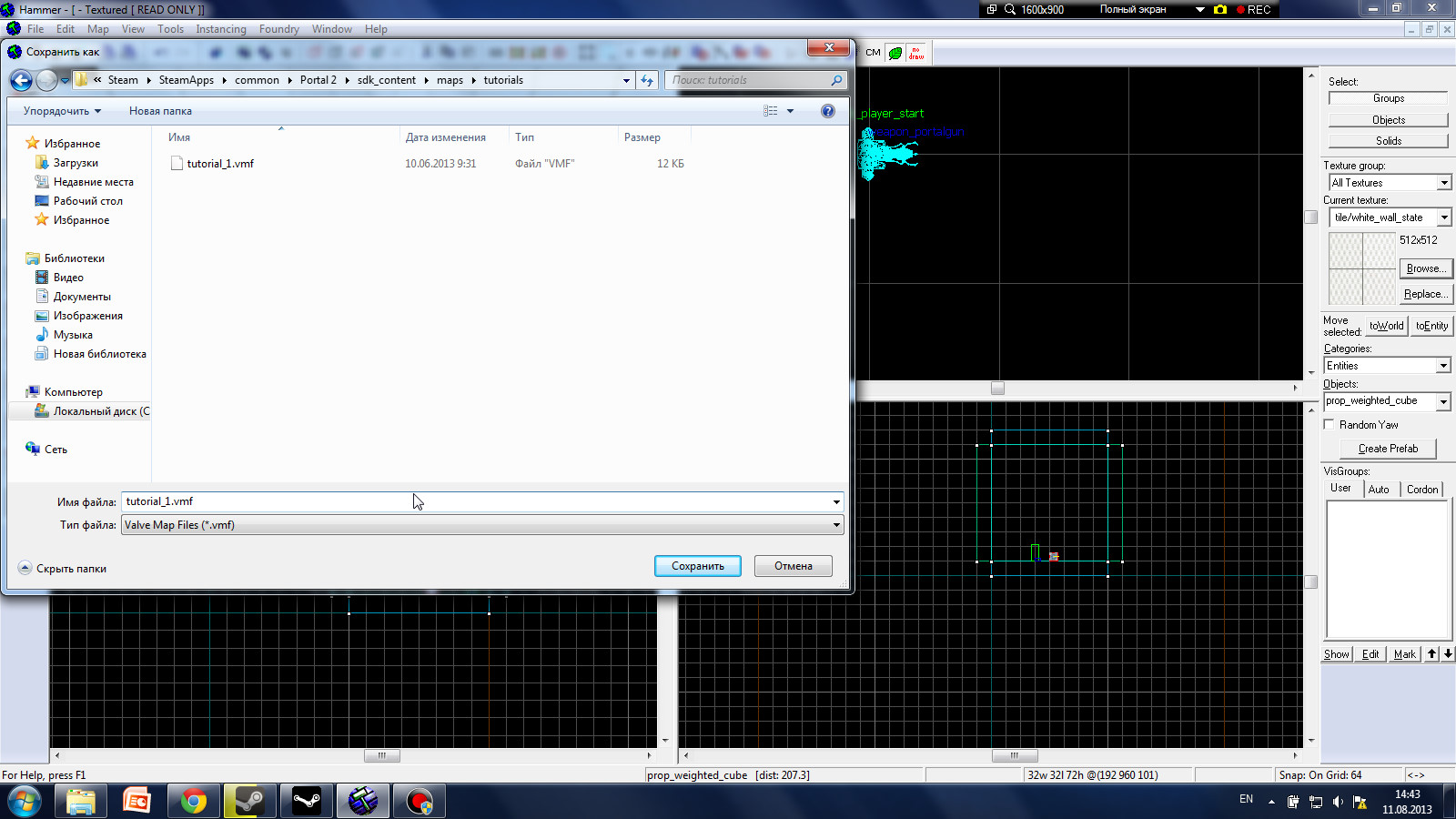Click the texture Browse... button
Viewport: 1456px width, 819px height.
pos(1426,268)
